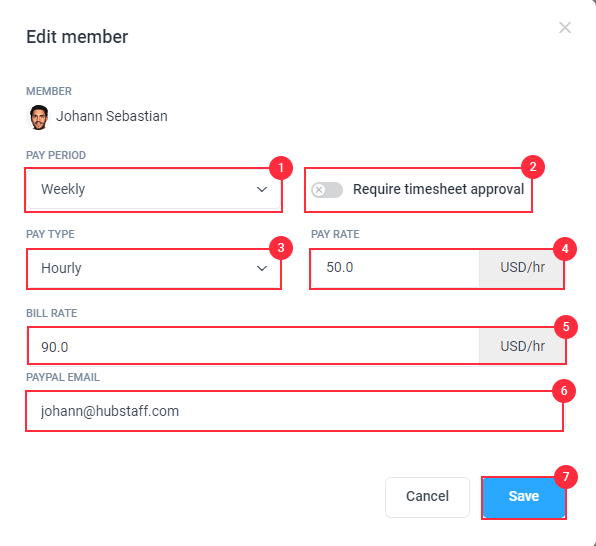
Task: Click the red badge numbered 1
Action: tap(281, 168)
